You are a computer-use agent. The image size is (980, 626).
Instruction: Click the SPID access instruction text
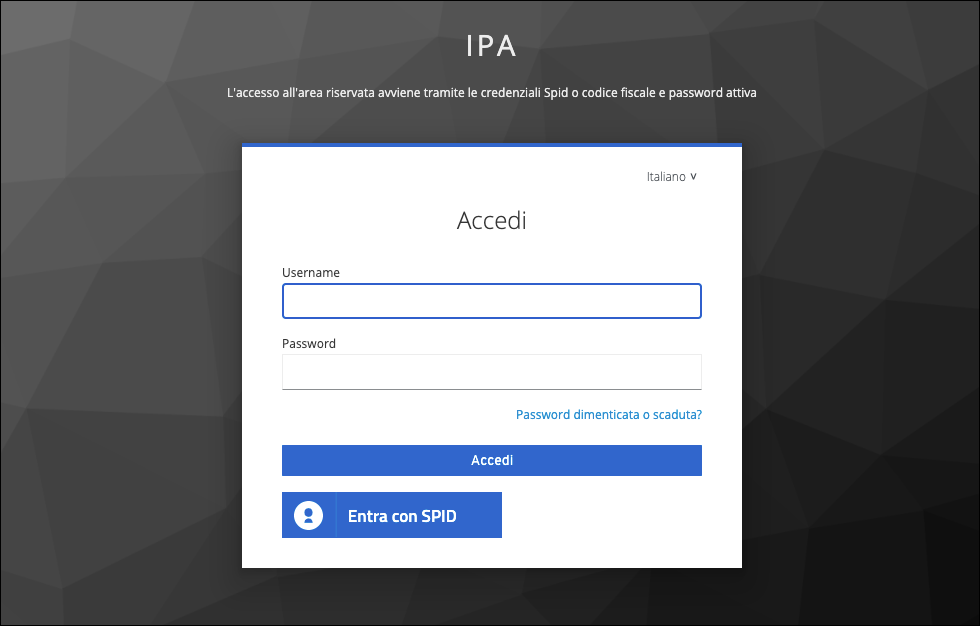coord(491,93)
